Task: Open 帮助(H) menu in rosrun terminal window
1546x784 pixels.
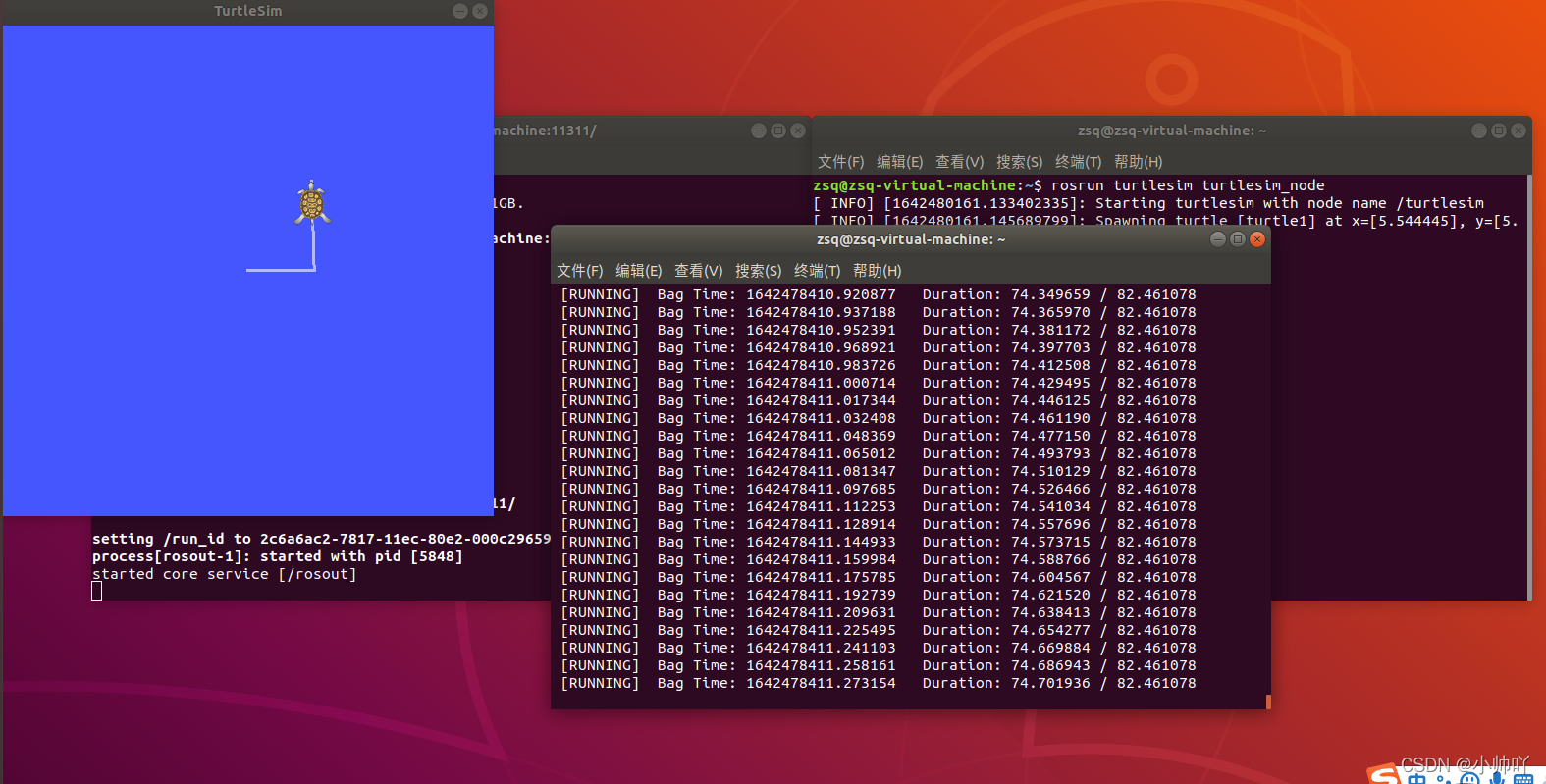Action: tap(1138, 162)
